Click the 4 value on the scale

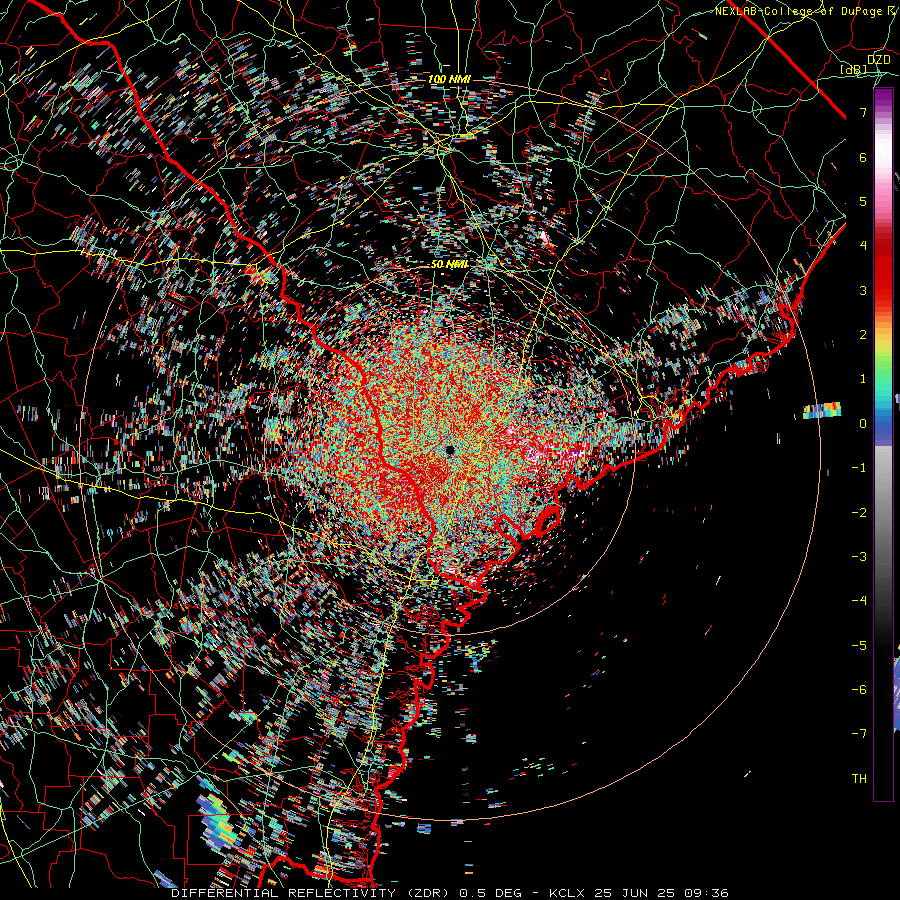[x=863, y=246]
